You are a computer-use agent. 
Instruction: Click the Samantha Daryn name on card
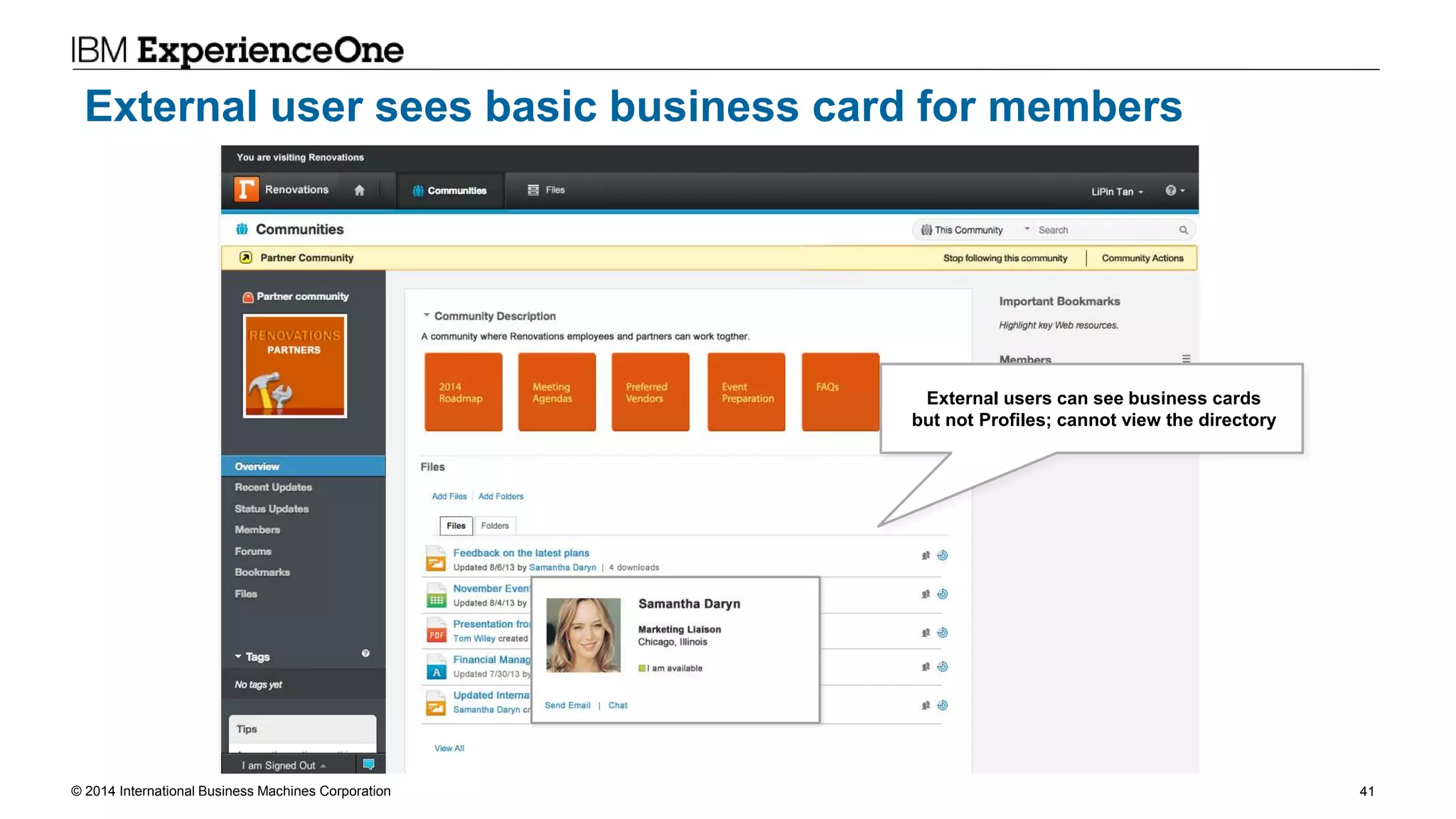point(689,604)
